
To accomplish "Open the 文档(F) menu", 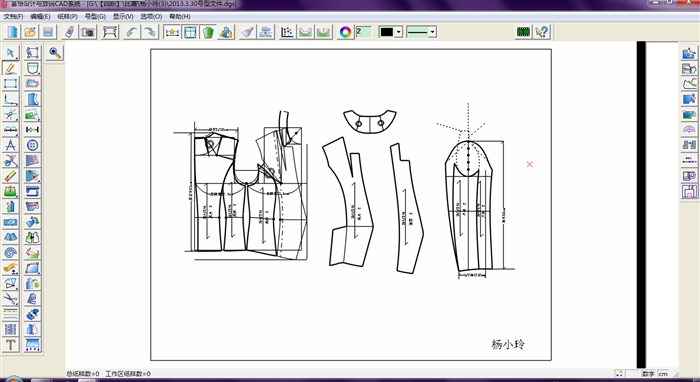I will tap(13, 17).
